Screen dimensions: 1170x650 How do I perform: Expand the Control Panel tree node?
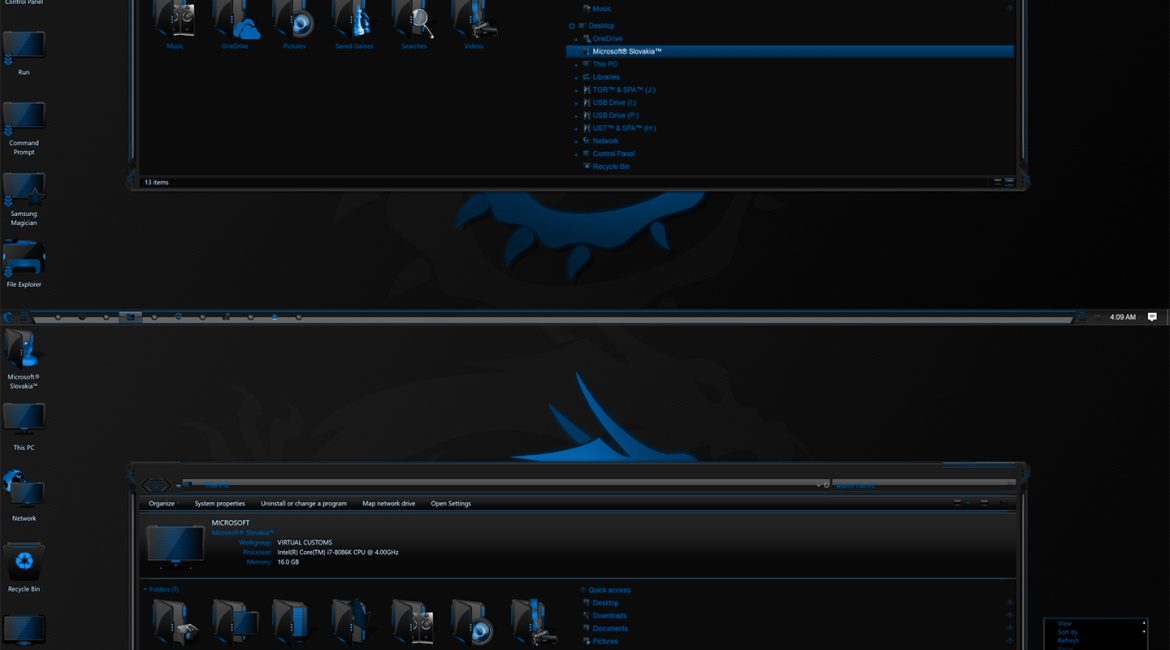click(576, 154)
